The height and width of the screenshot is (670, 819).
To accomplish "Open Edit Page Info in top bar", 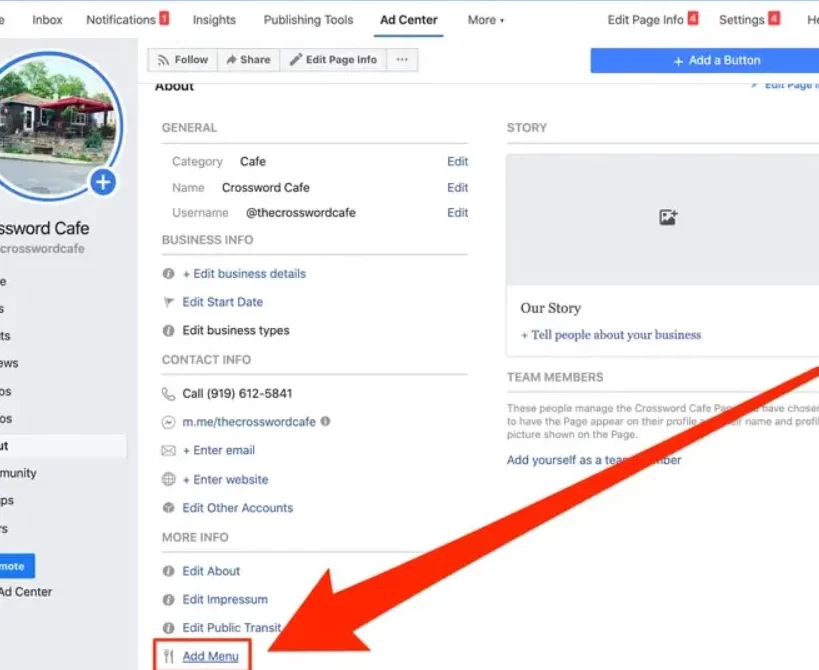I will [x=645, y=20].
